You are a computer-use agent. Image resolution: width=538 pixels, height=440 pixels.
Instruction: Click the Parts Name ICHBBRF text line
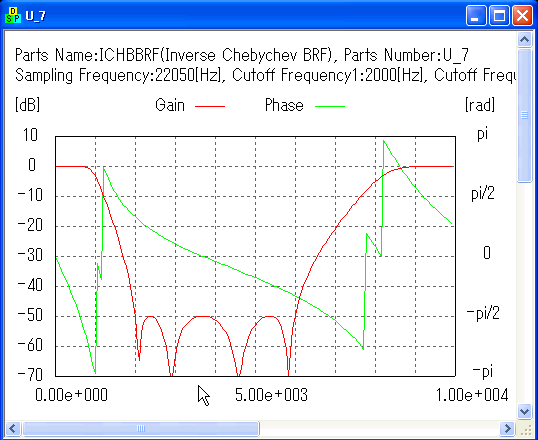(242, 55)
